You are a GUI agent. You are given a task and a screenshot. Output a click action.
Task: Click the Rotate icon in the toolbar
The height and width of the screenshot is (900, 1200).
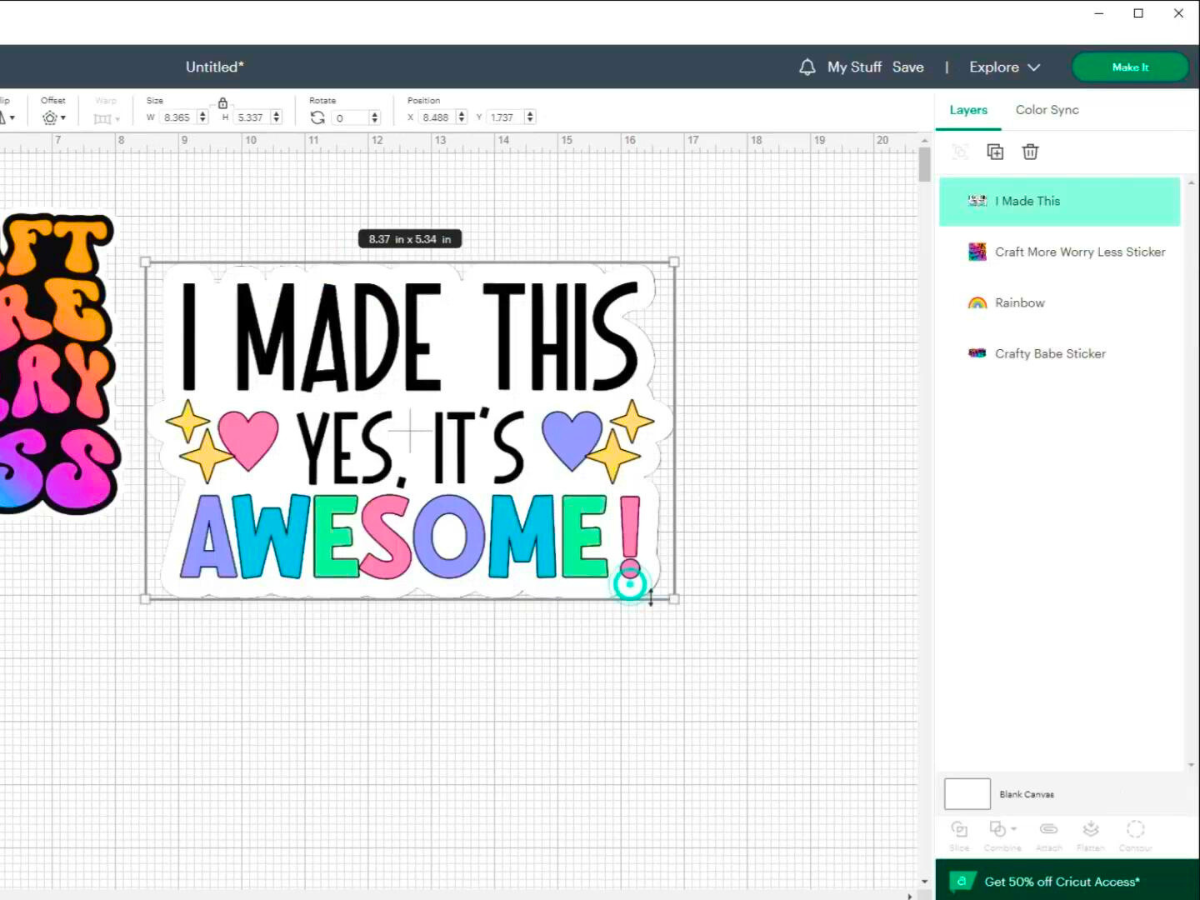coord(318,117)
